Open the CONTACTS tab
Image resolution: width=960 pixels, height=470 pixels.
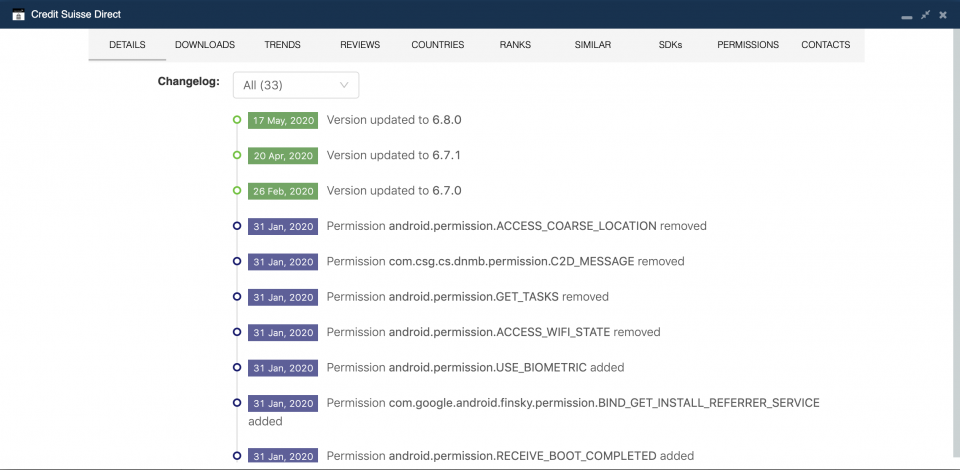click(x=825, y=45)
